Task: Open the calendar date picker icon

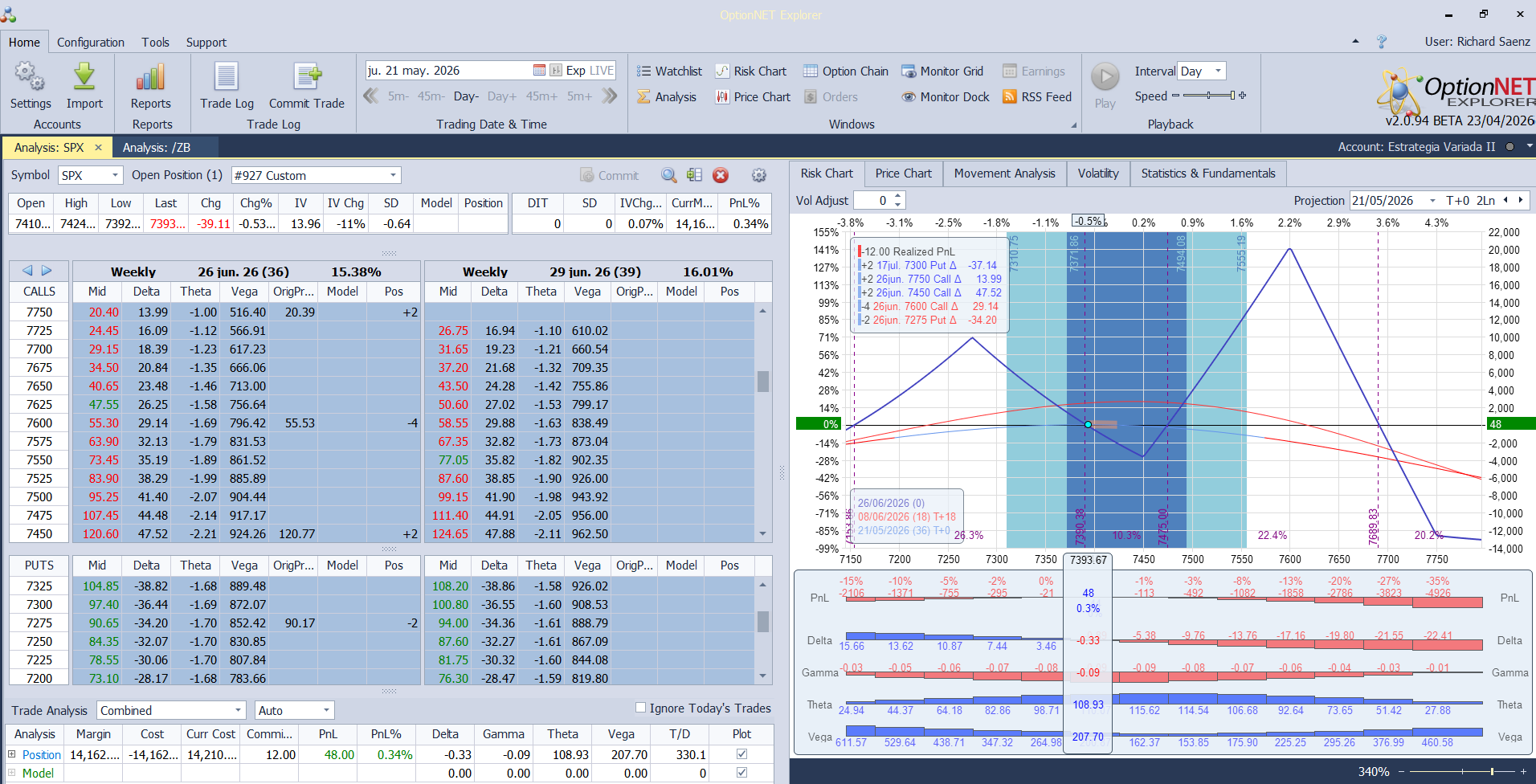Action: coord(540,71)
